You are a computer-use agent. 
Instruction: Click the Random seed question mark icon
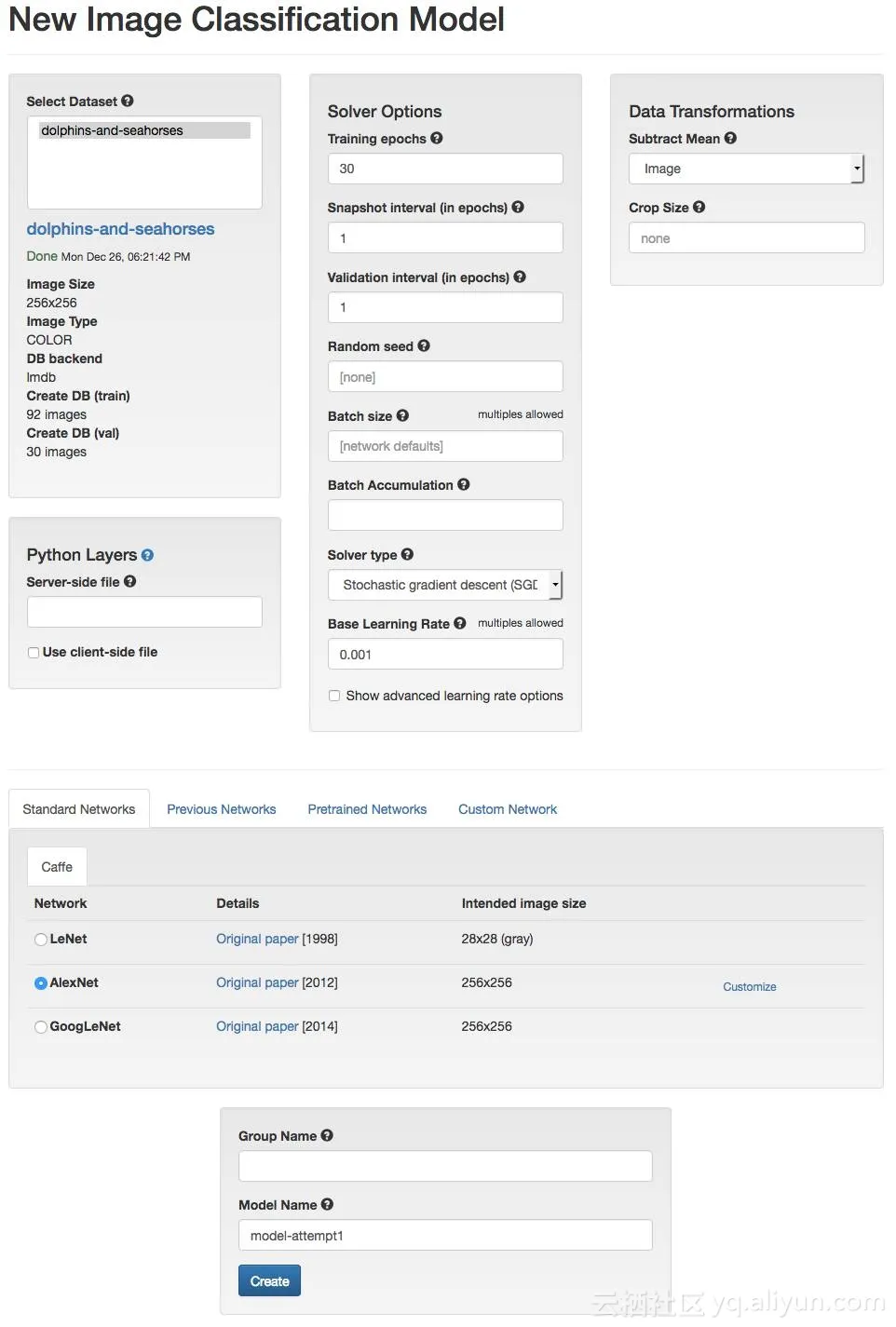[424, 345]
